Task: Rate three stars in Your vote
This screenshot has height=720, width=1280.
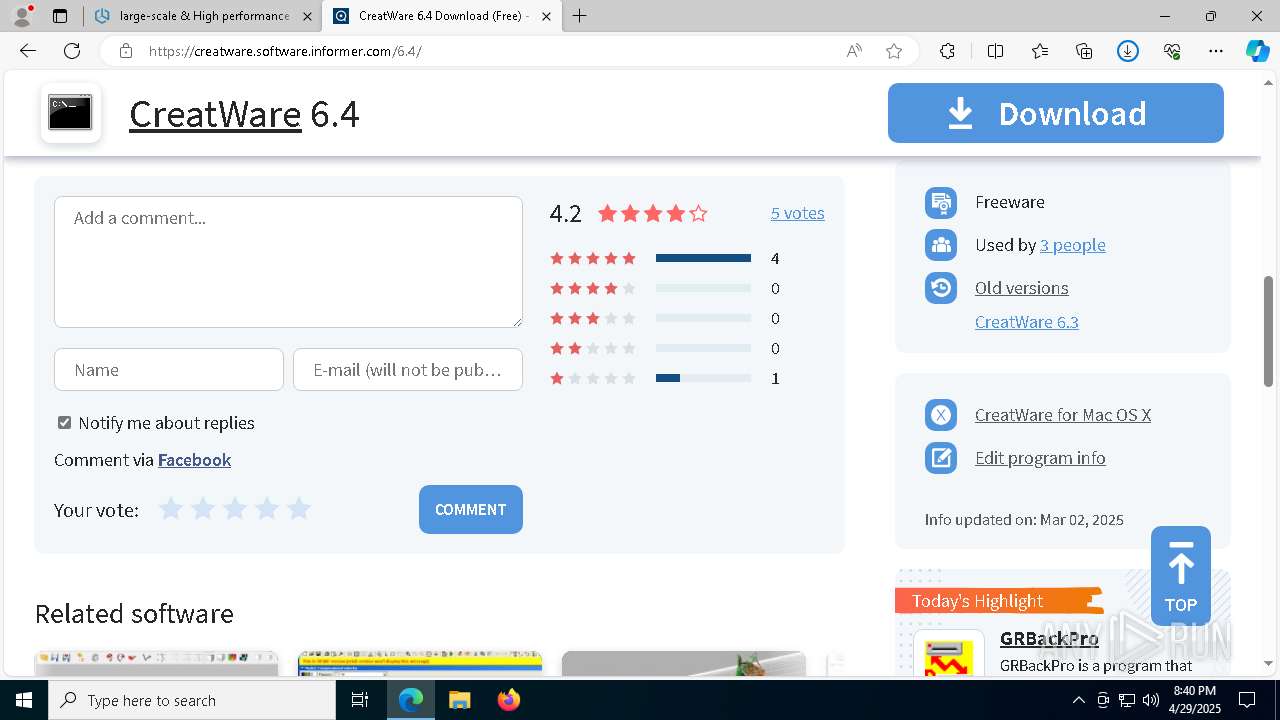Action: click(235, 509)
